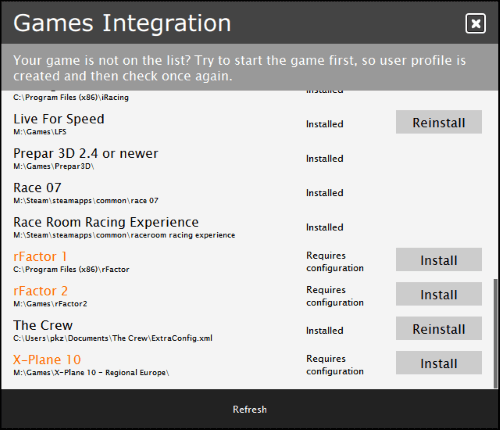Install the rFactor 2 integration
The height and width of the screenshot is (430, 500).
pos(439,294)
